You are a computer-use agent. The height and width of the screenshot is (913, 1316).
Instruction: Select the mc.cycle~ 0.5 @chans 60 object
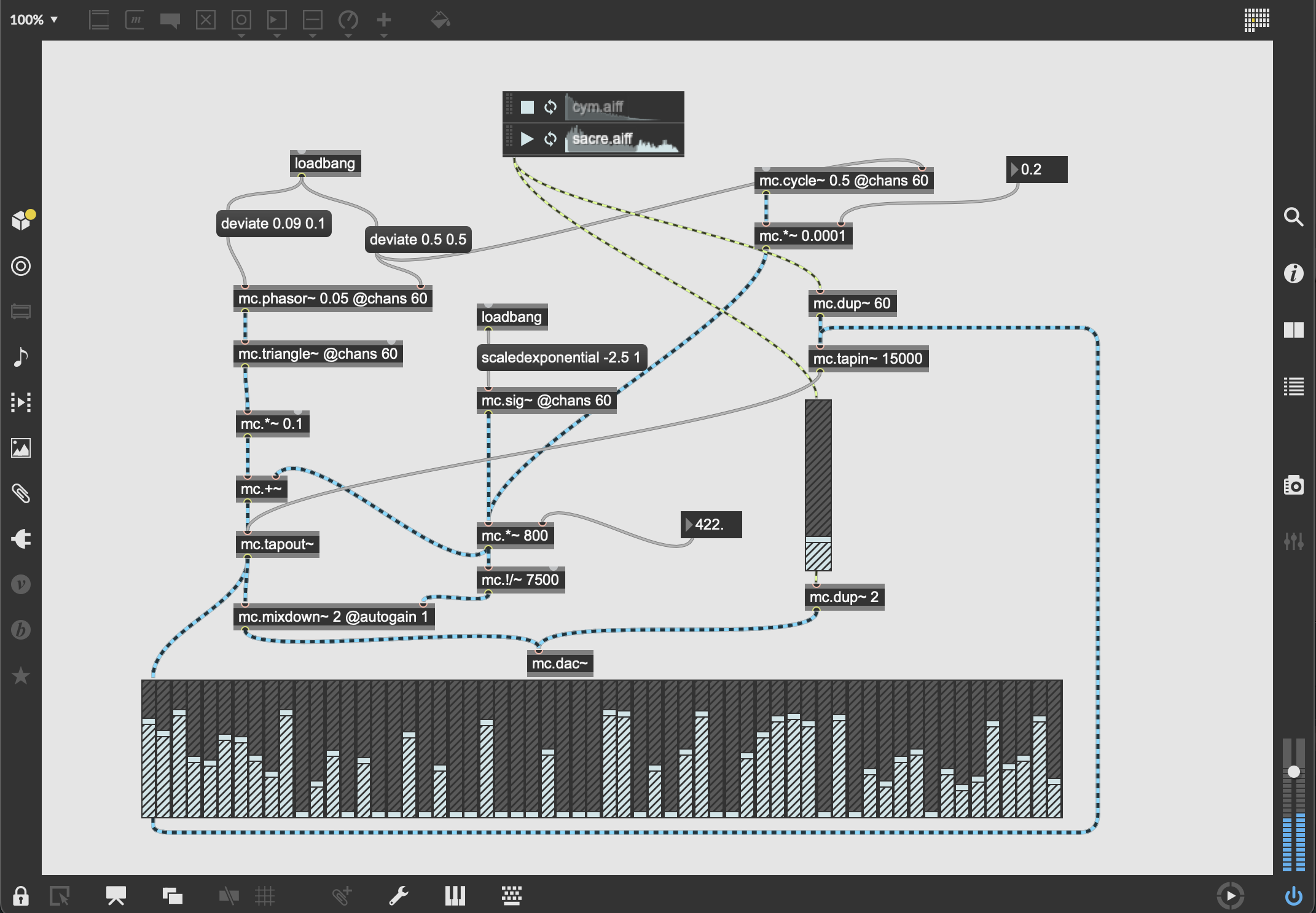tap(844, 181)
